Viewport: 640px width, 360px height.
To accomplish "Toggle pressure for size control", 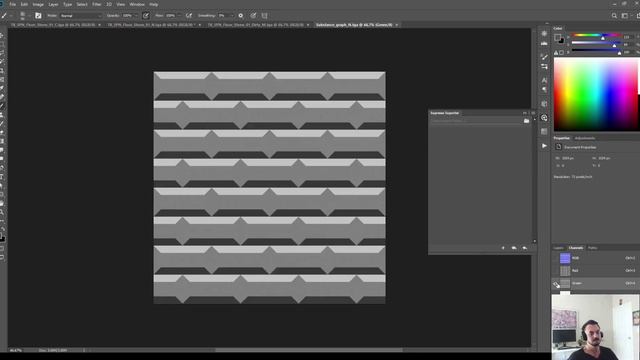I will (253, 16).
